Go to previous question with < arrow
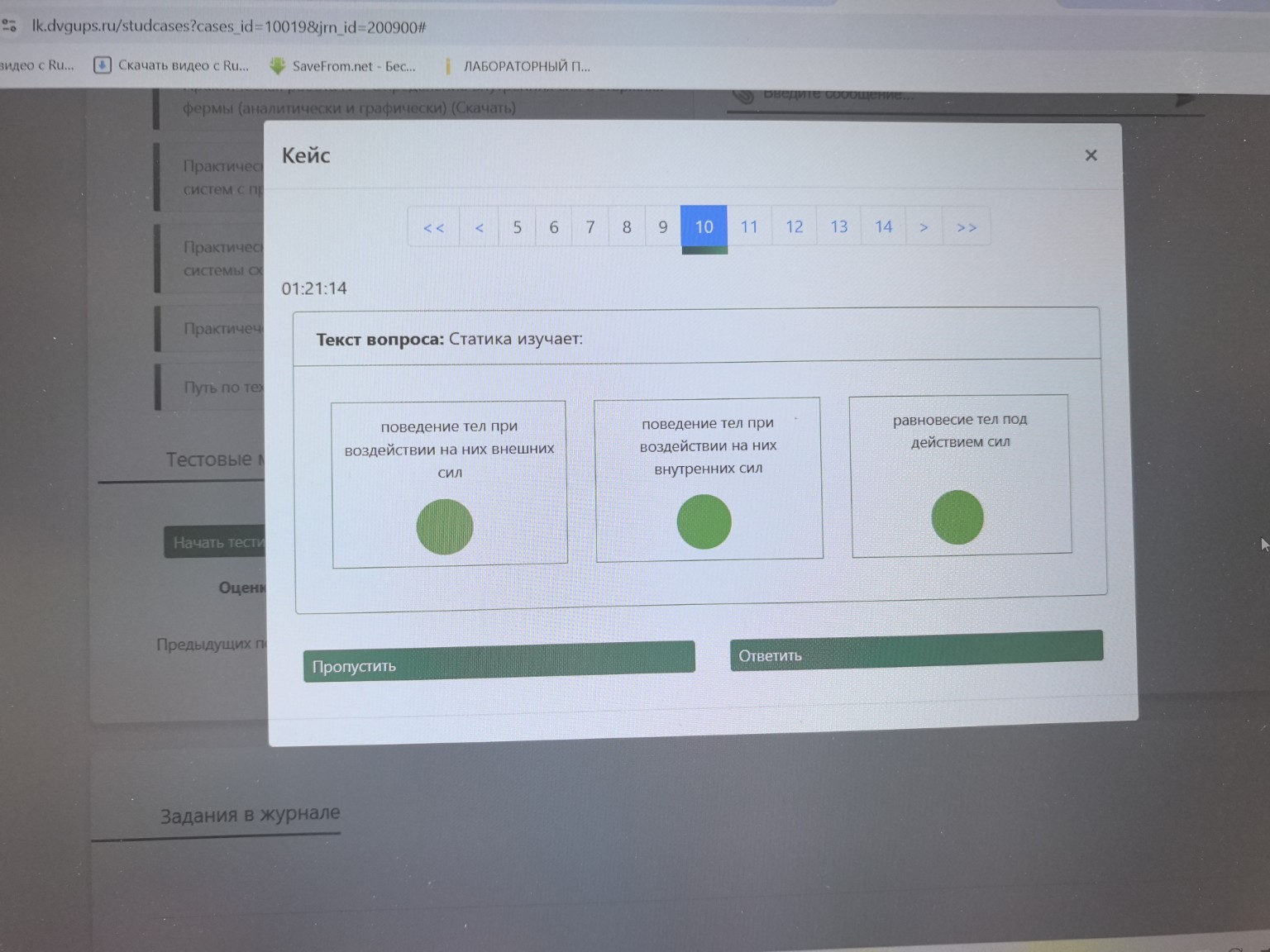 pos(479,227)
